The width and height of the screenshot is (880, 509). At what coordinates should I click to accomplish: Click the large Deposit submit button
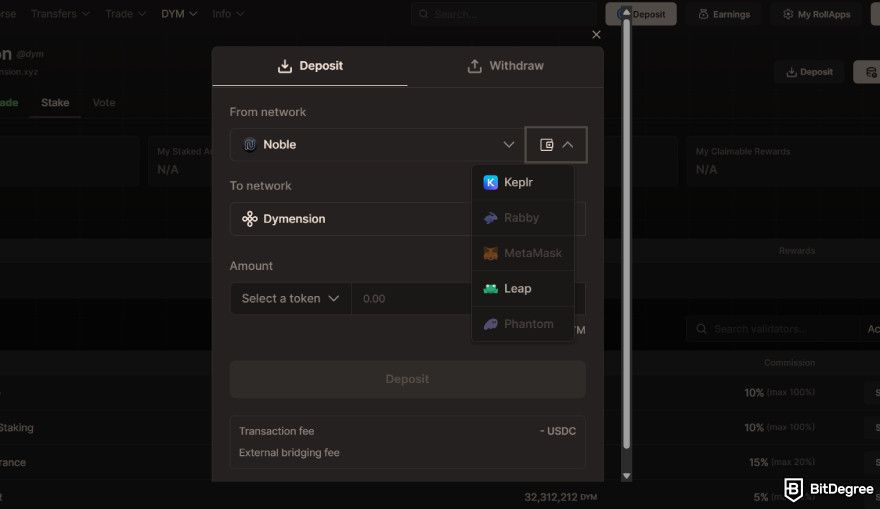407,379
